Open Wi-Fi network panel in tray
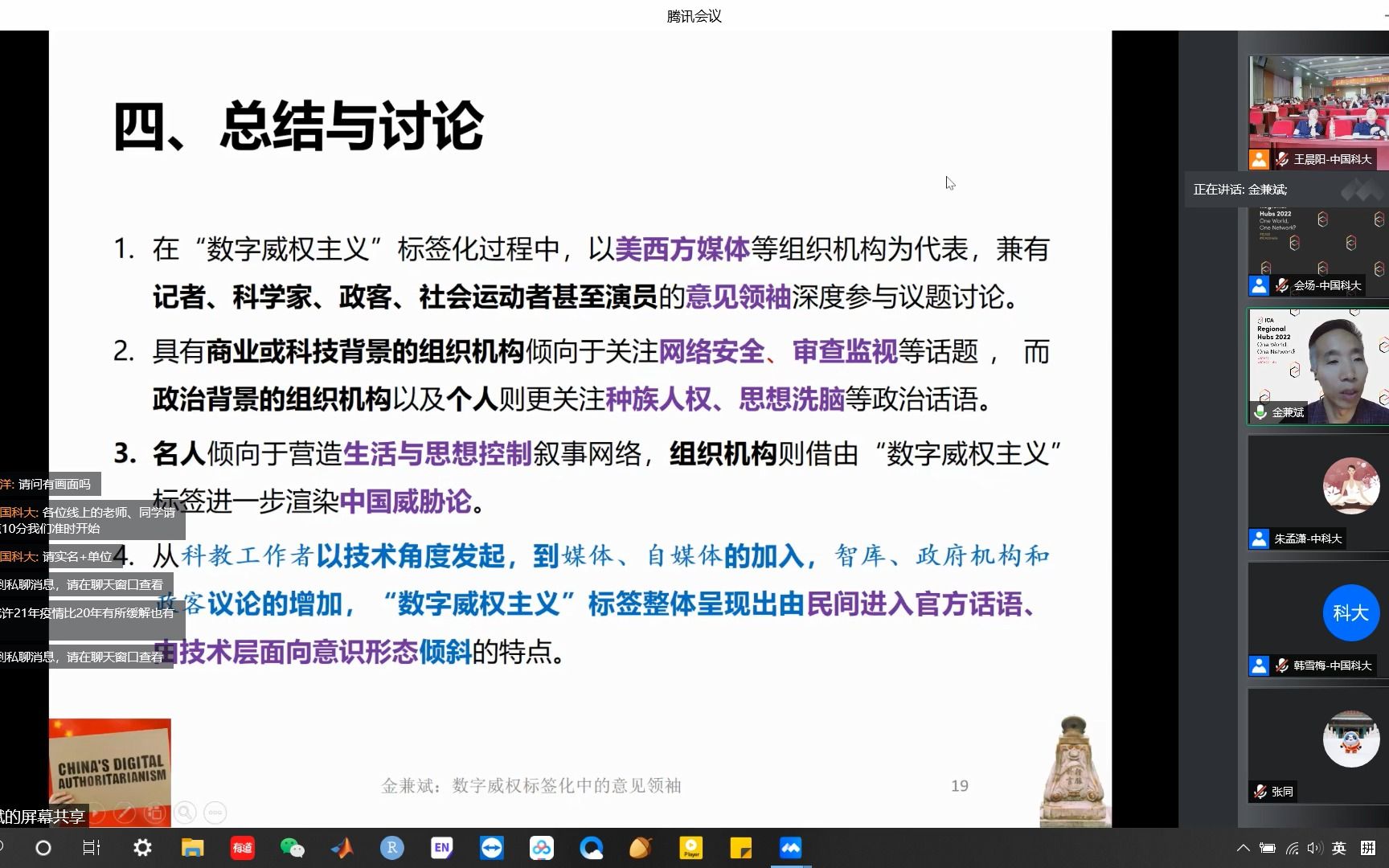 pyautogui.click(x=1292, y=848)
